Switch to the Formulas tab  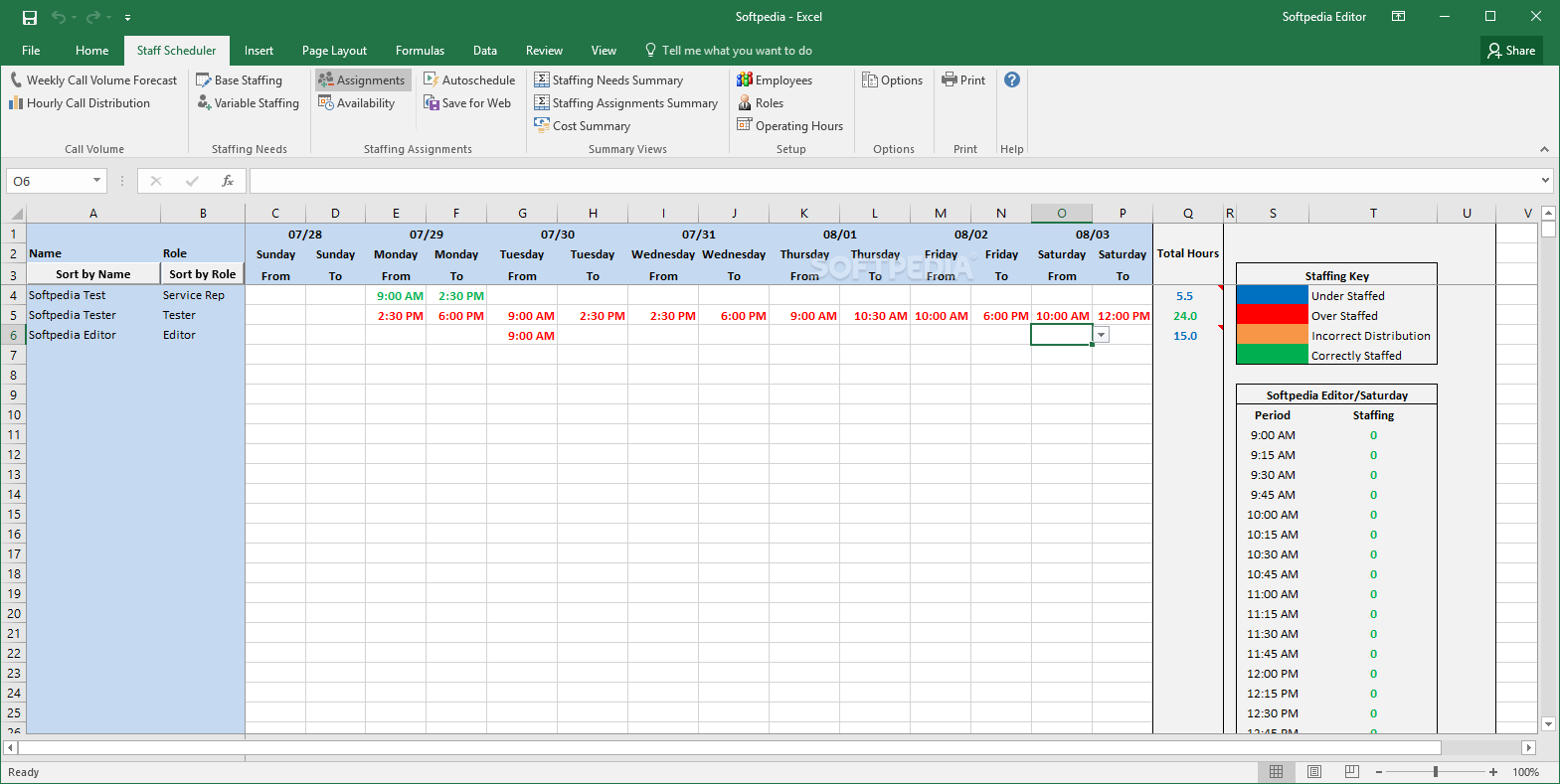(x=420, y=51)
